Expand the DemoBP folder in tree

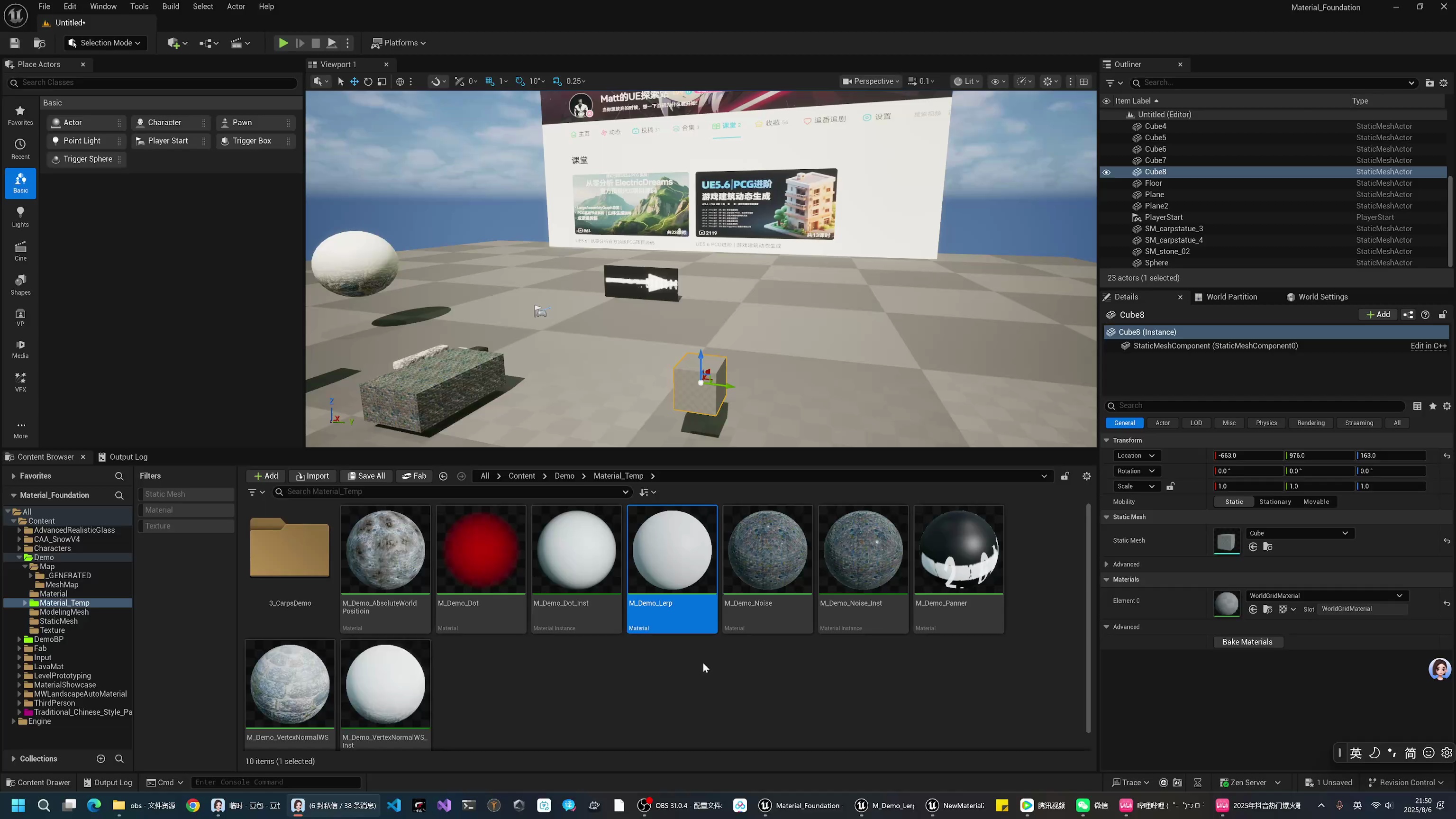[19, 639]
